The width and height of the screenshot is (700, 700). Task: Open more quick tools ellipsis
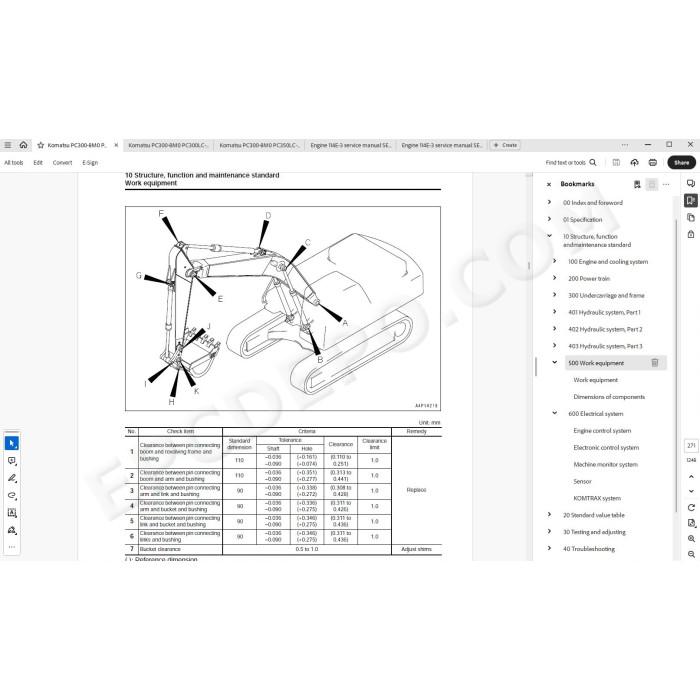coord(12,546)
